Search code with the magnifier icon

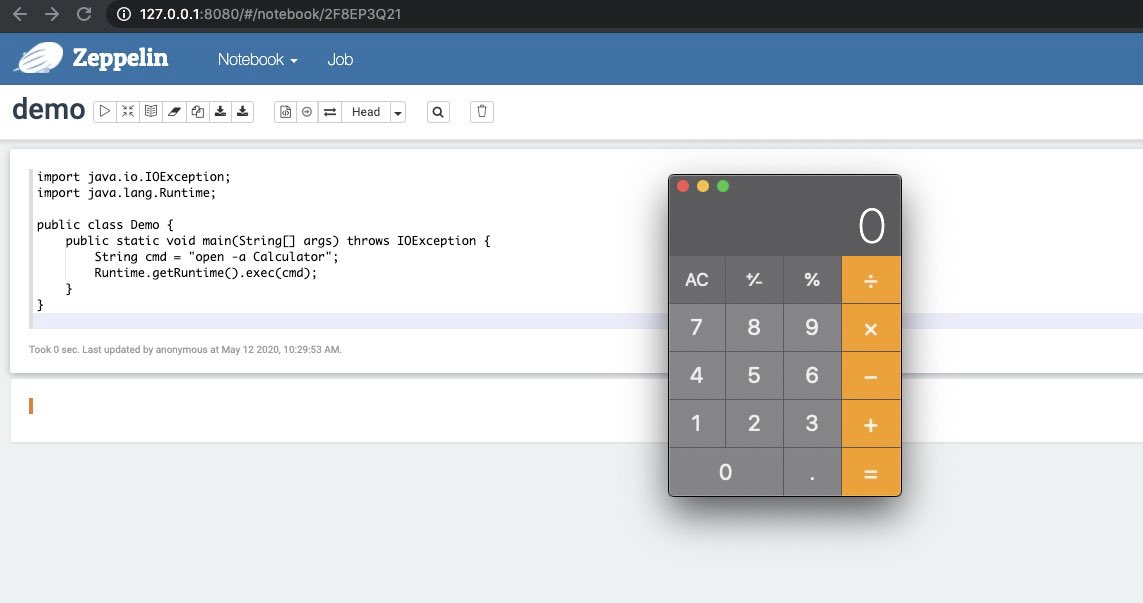(438, 112)
